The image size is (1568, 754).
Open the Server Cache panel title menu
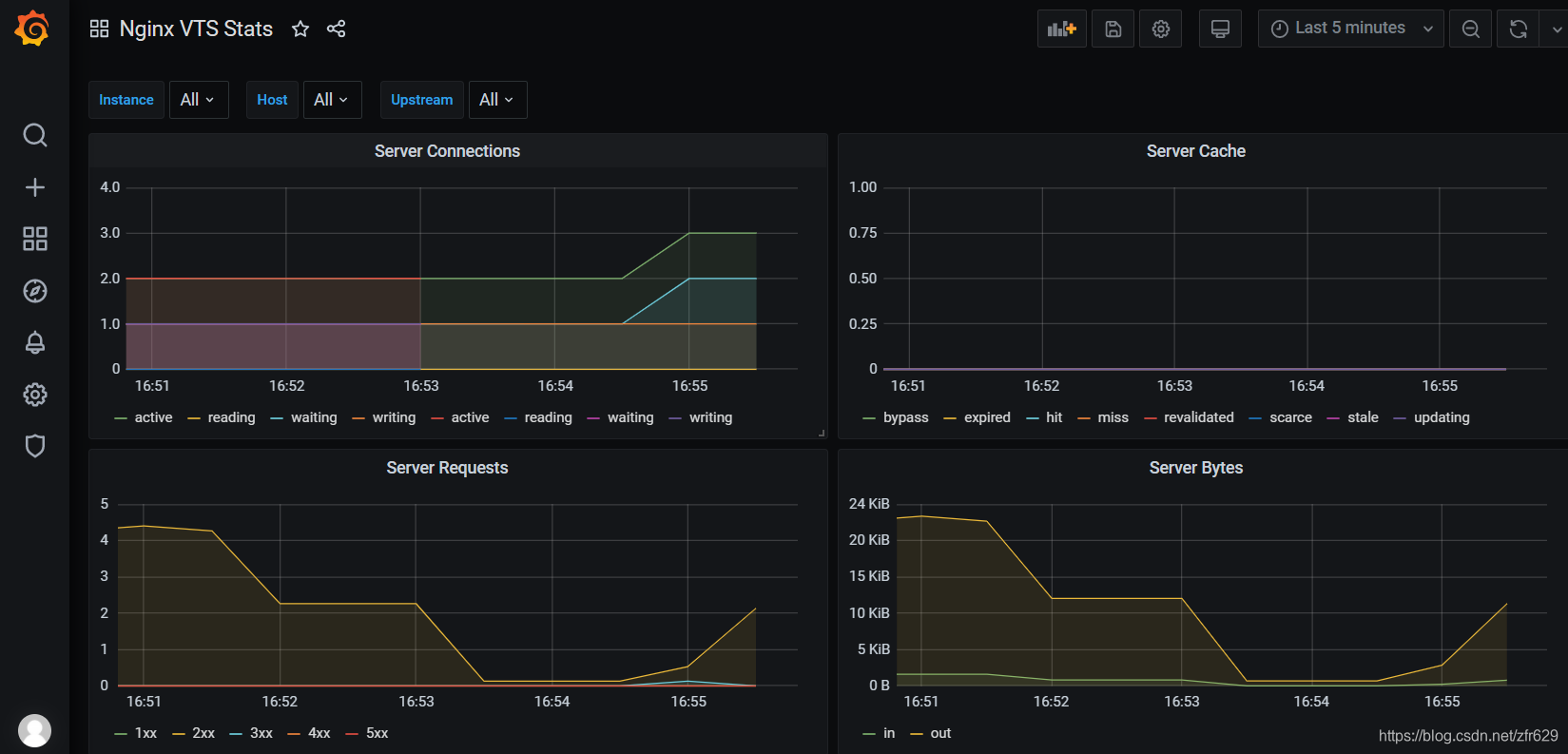[x=1195, y=151]
